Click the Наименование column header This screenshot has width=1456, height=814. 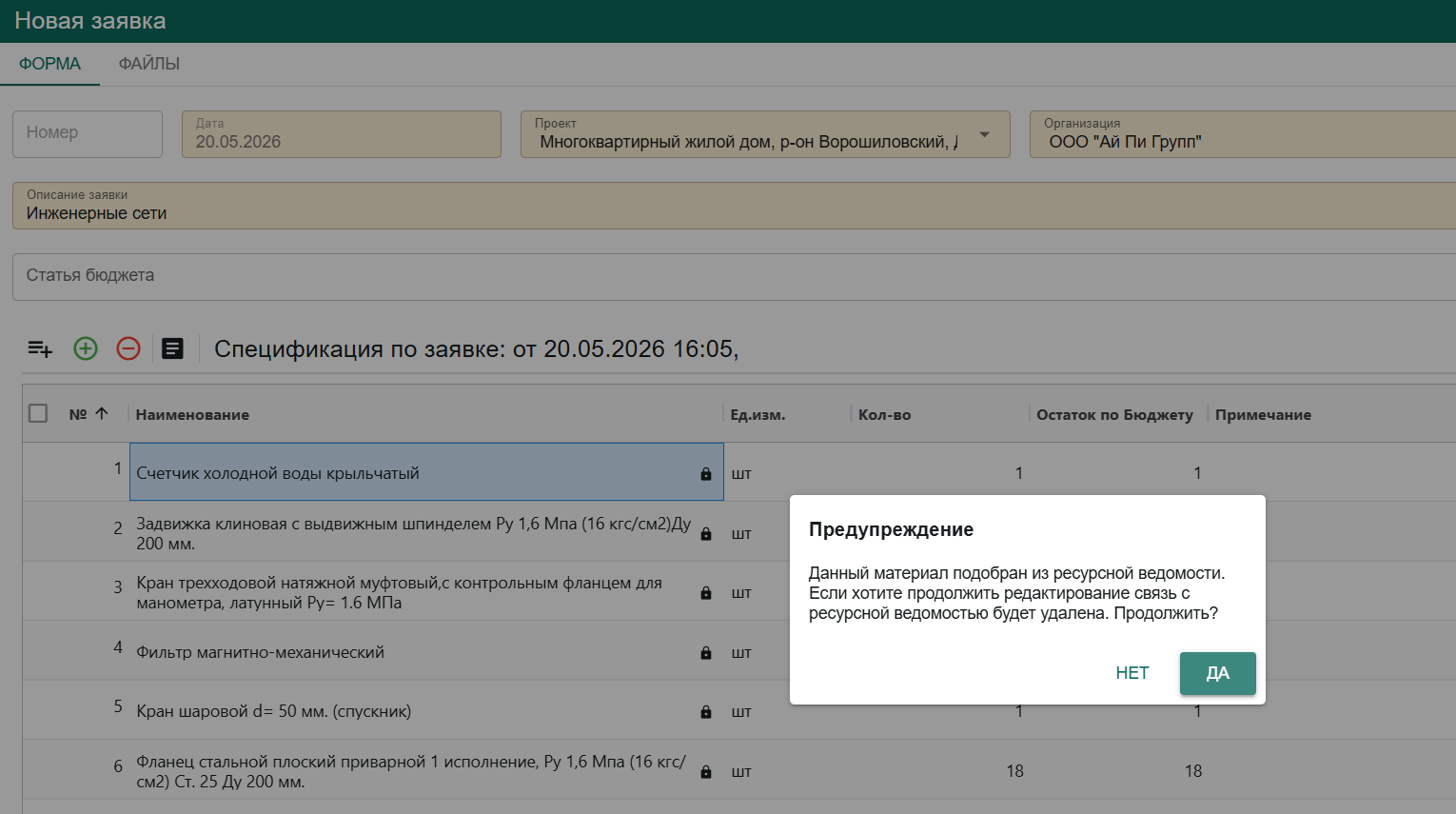[x=192, y=415]
